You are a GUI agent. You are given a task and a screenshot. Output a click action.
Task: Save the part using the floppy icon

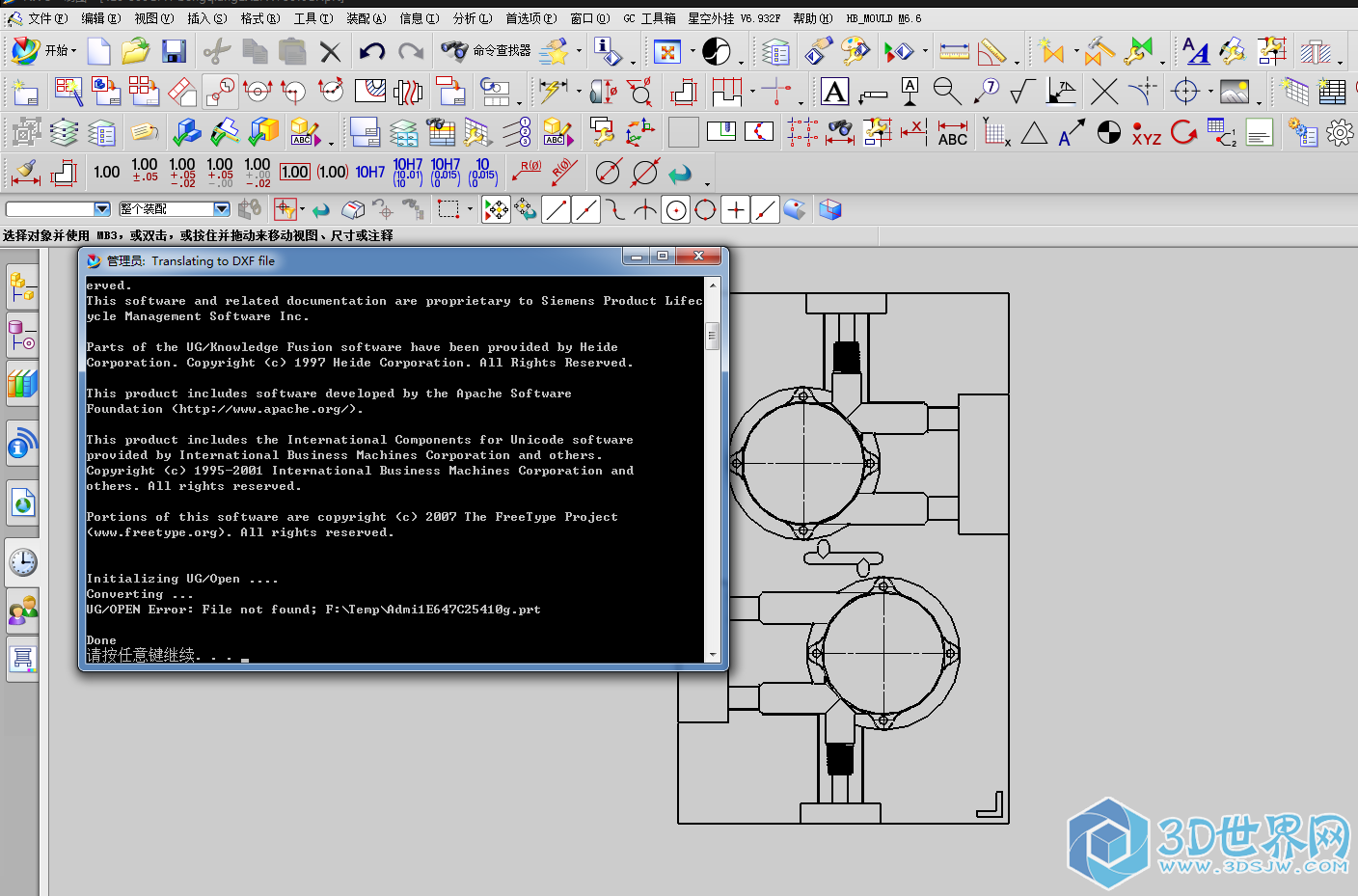174,51
